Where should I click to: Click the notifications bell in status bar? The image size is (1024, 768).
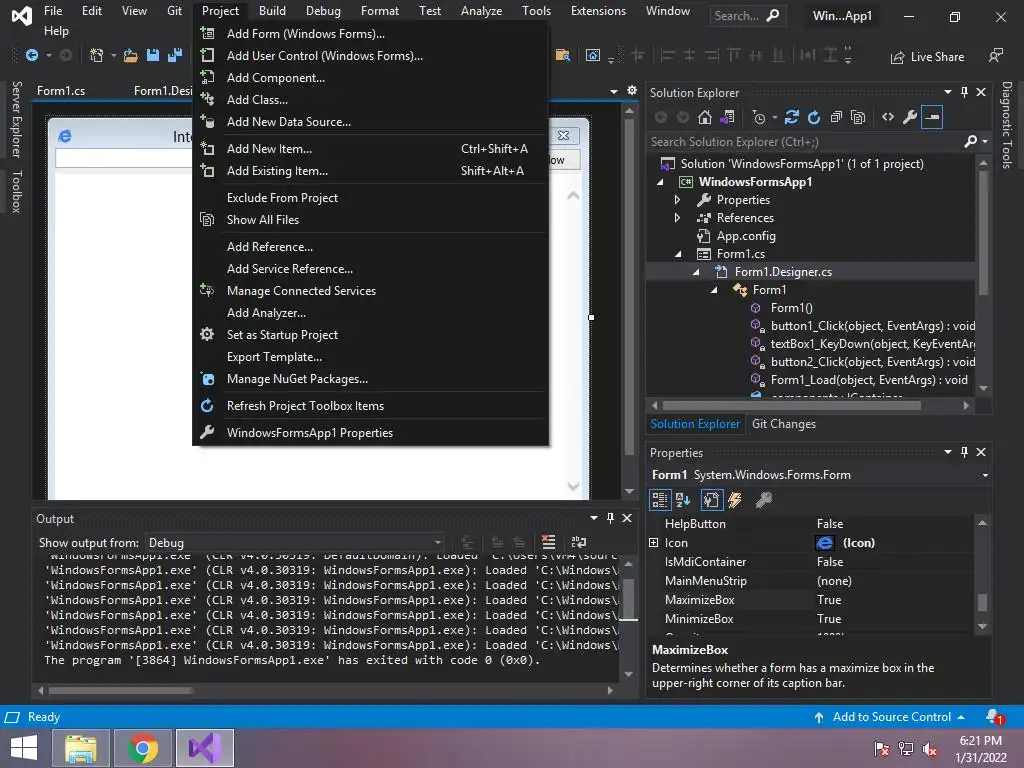tap(995, 717)
